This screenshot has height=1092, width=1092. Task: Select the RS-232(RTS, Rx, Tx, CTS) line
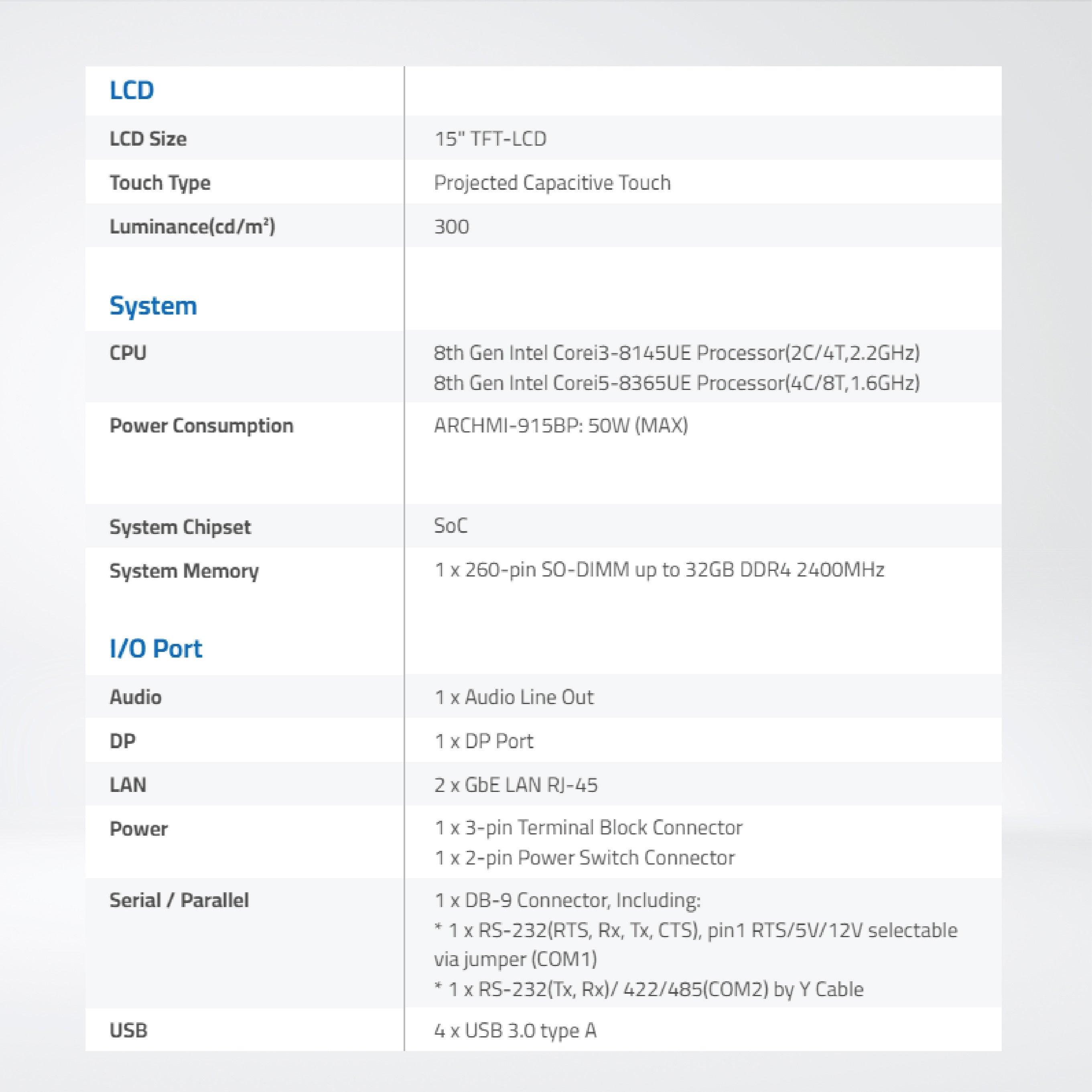point(696,930)
